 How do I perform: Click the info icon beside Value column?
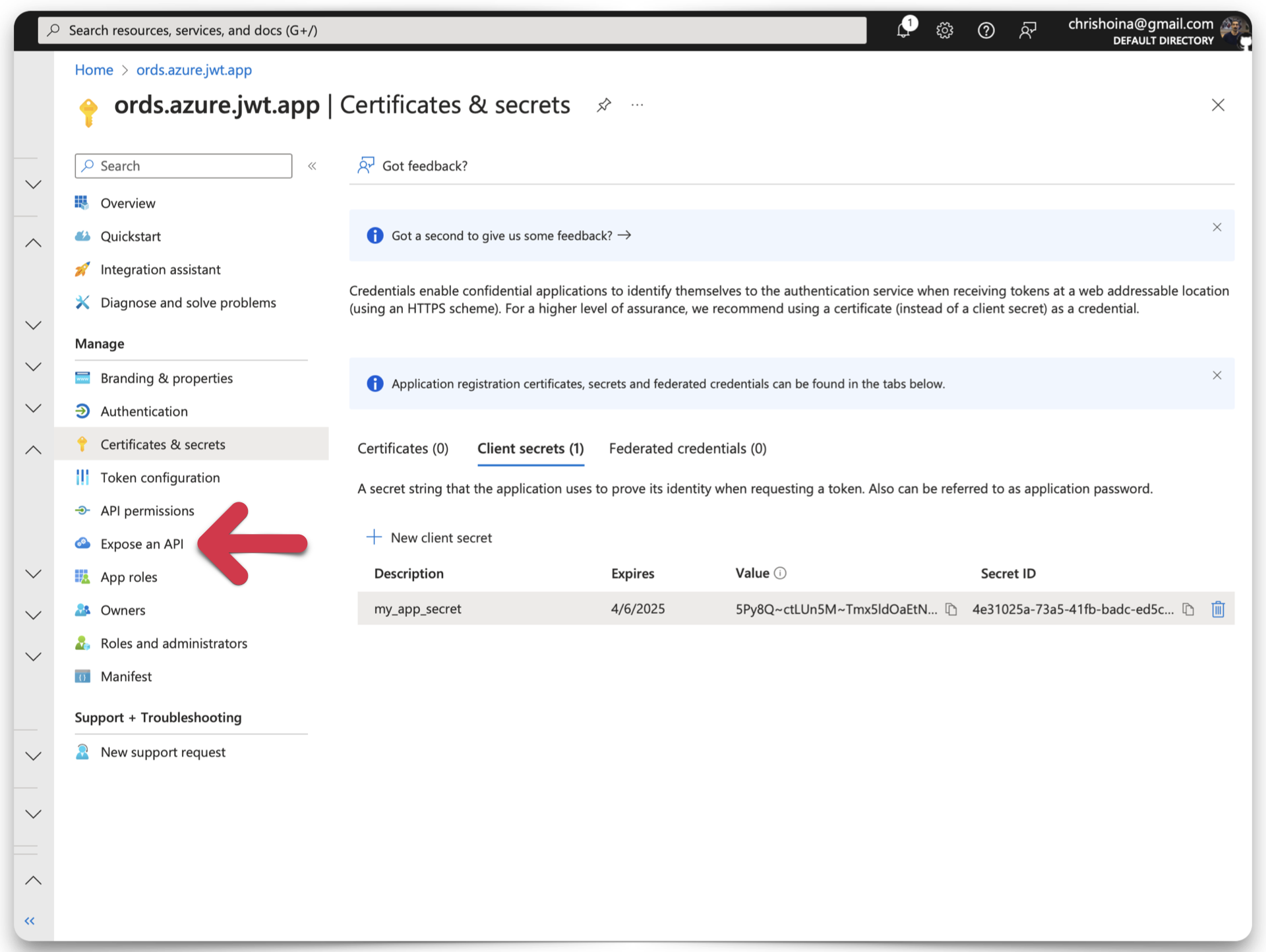coord(781,573)
